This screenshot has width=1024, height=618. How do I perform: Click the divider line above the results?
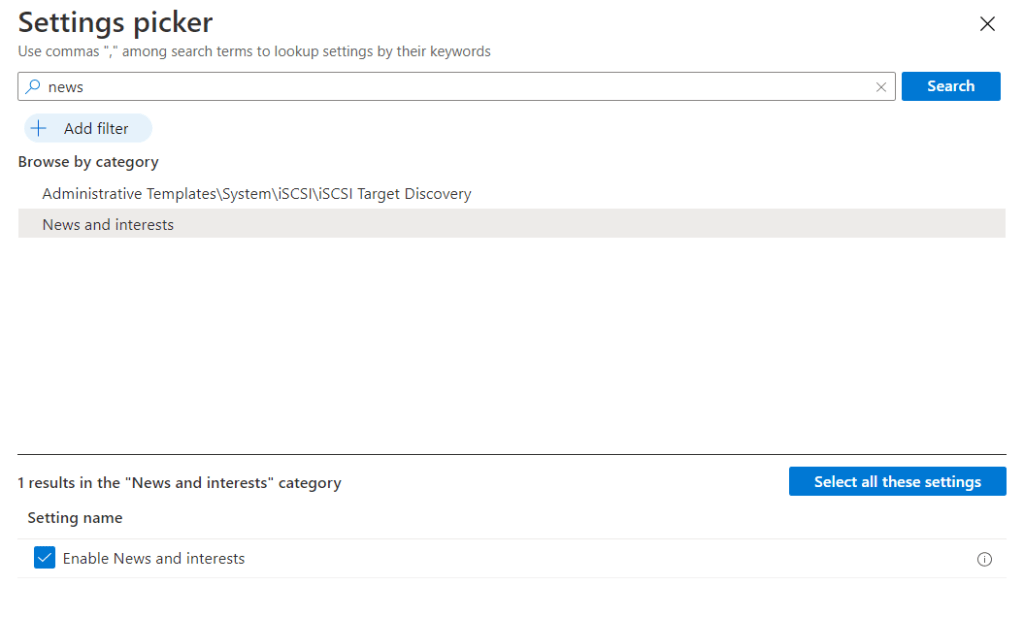[x=511, y=455]
